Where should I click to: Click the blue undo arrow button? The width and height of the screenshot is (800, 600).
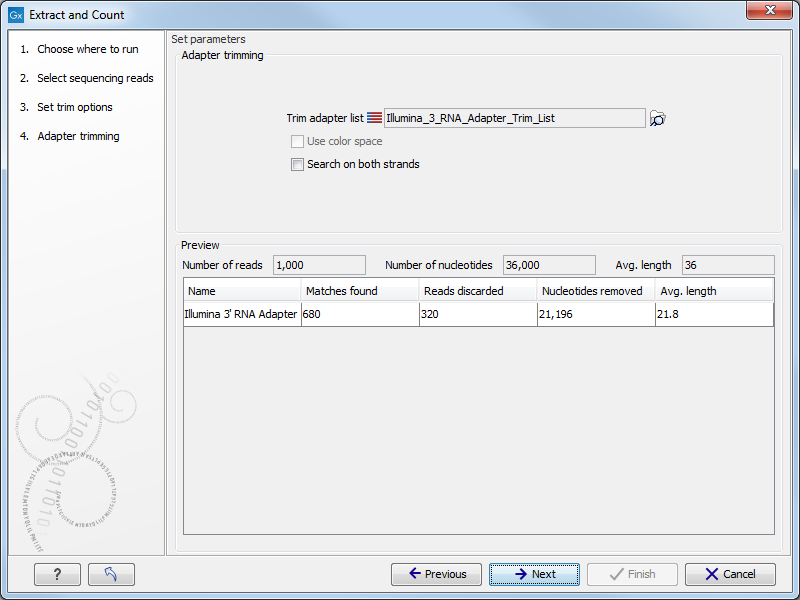click(x=110, y=574)
